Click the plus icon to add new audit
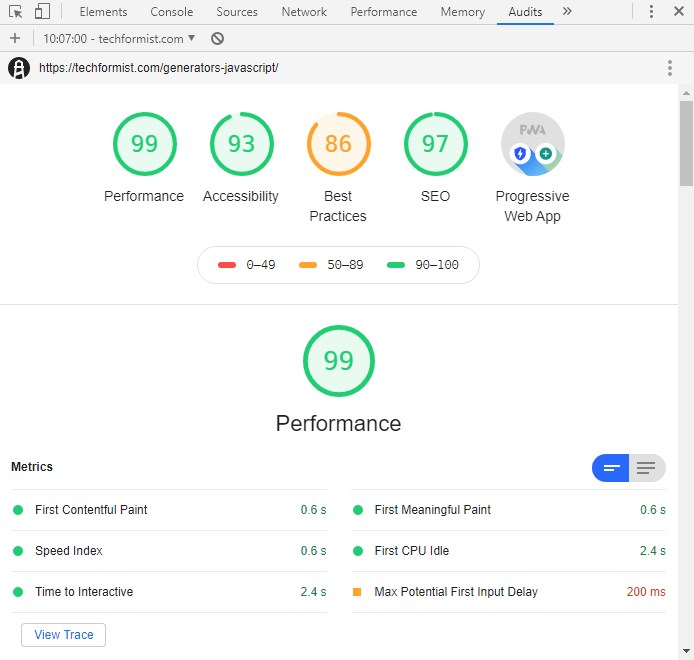 (14, 38)
